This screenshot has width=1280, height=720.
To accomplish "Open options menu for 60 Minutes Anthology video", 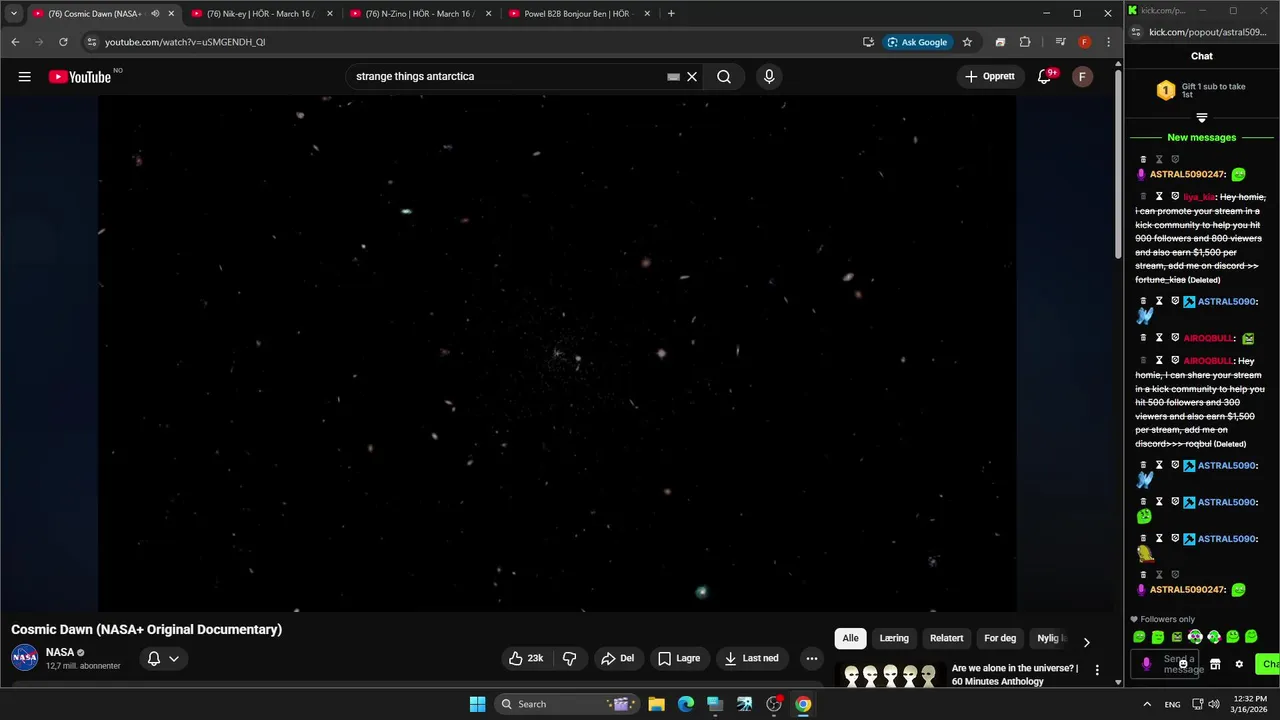I will (1097, 670).
